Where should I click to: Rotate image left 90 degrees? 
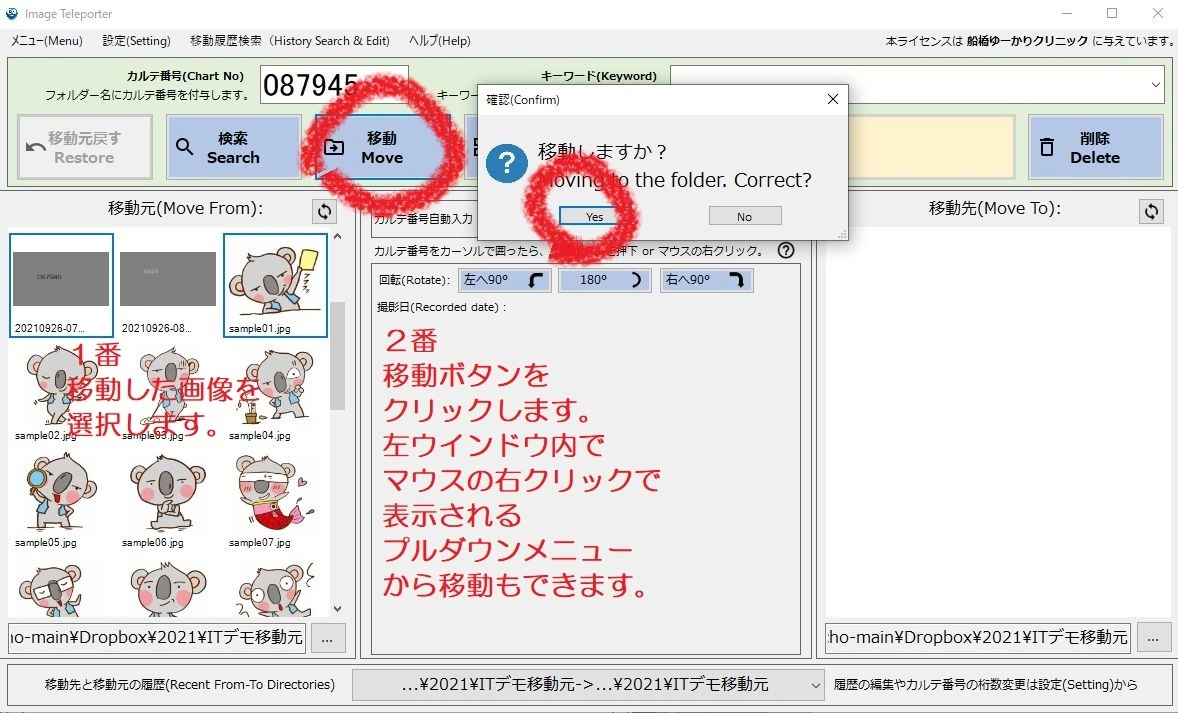click(x=505, y=280)
